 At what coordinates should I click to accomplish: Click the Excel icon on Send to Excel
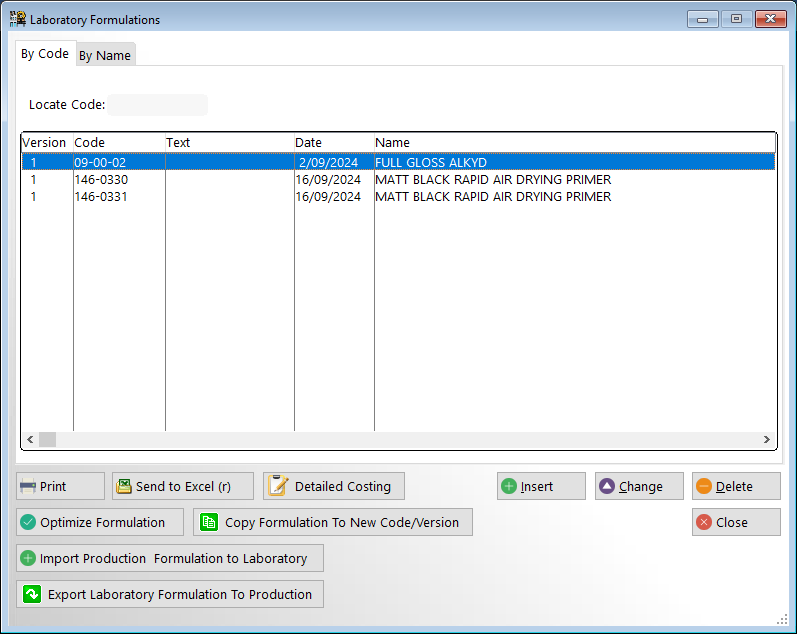[x=124, y=487]
